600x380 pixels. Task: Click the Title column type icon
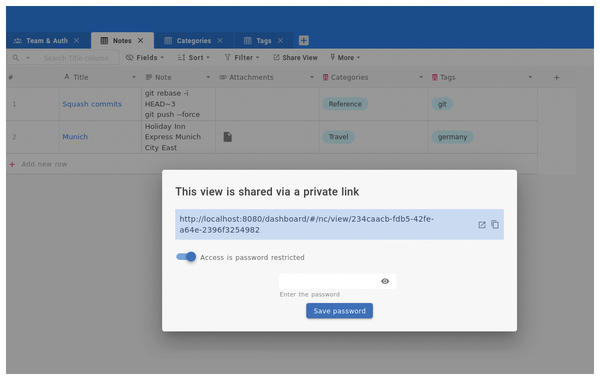coord(67,77)
